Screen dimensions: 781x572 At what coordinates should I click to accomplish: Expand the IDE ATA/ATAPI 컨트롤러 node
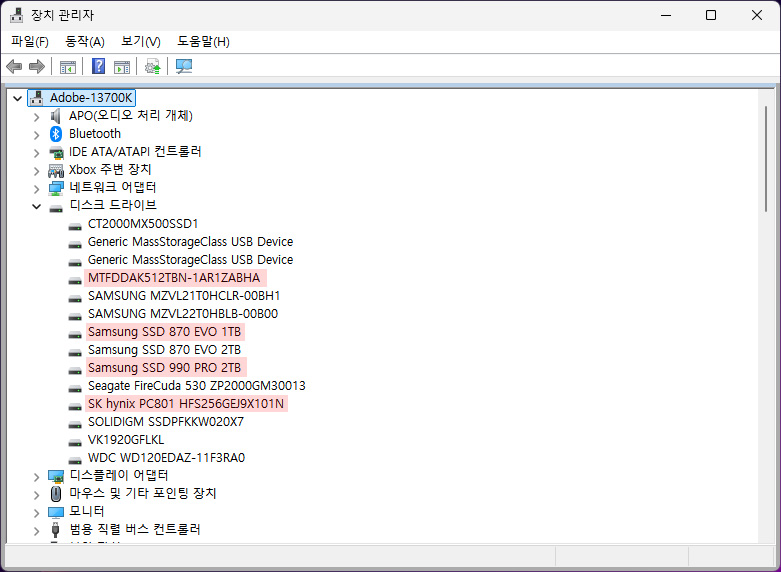36,153
